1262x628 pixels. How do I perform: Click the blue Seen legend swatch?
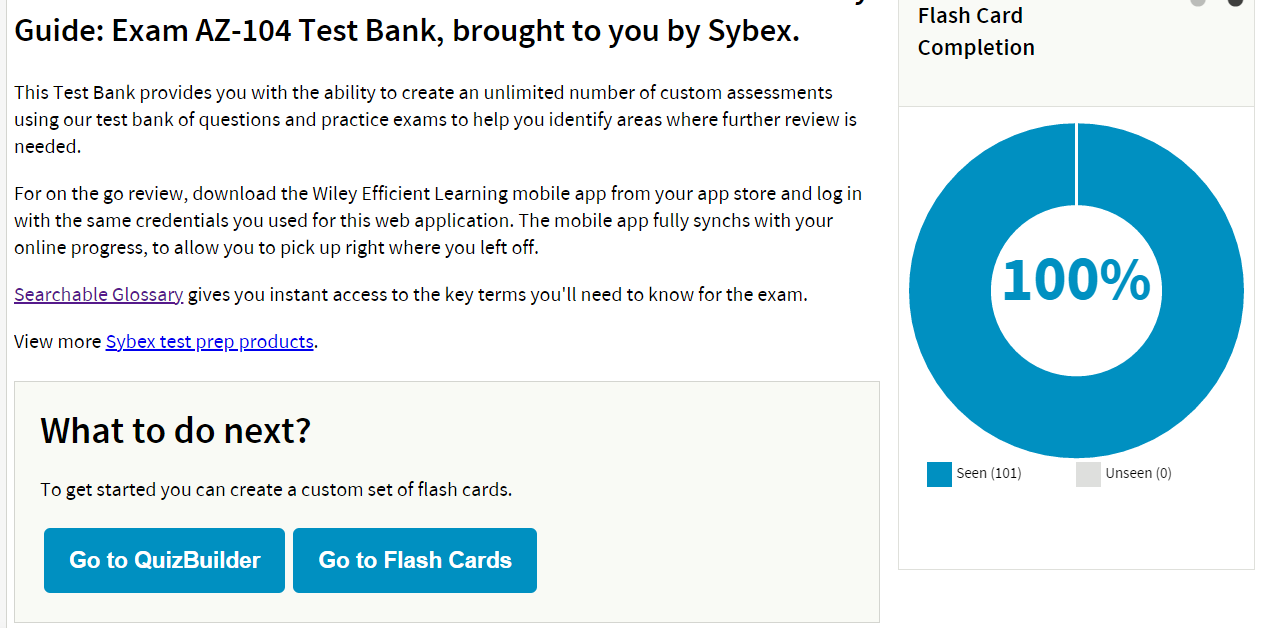coord(939,474)
